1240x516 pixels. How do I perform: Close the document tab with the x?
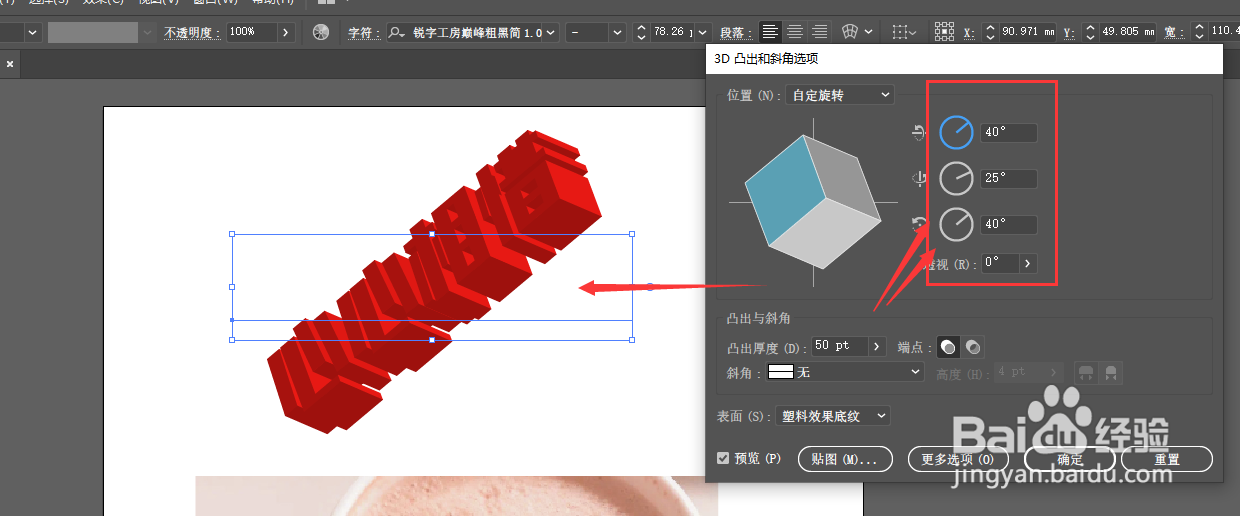[x=10, y=64]
